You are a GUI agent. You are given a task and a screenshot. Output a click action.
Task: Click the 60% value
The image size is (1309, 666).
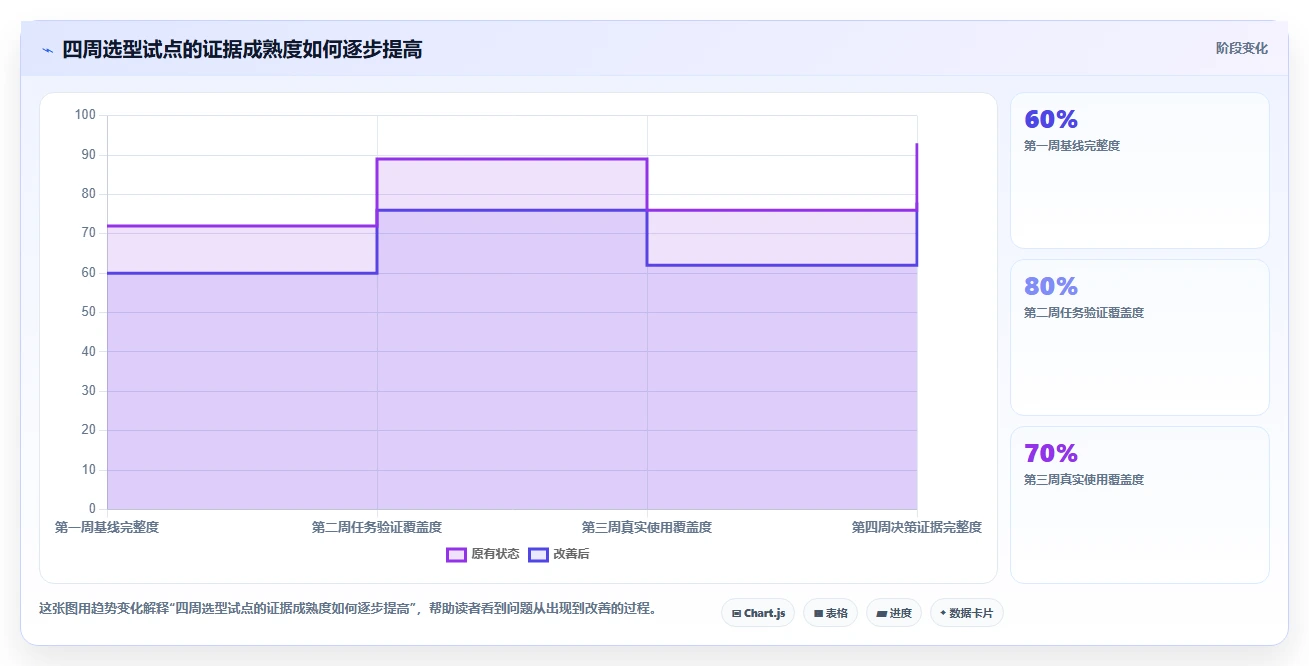click(1051, 120)
